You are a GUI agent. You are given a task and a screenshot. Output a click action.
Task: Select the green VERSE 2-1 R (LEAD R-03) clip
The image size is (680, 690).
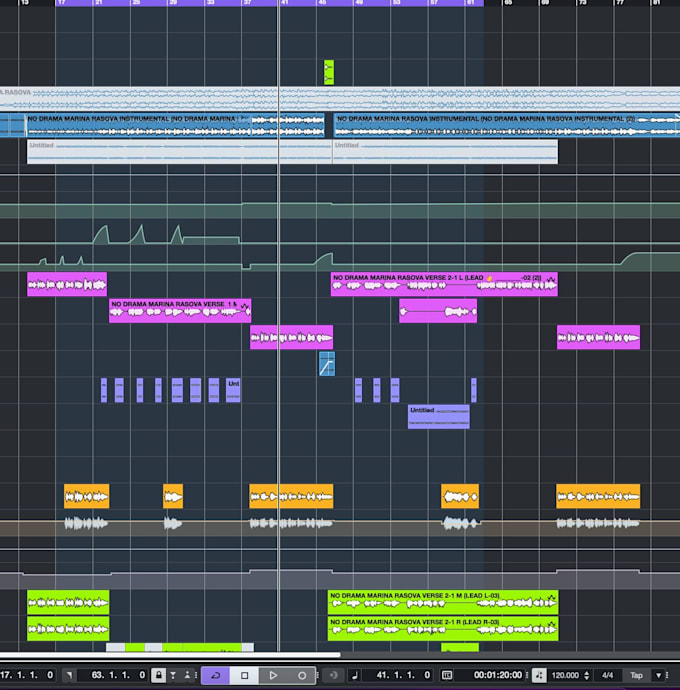pyautogui.click(x=443, y=629)
